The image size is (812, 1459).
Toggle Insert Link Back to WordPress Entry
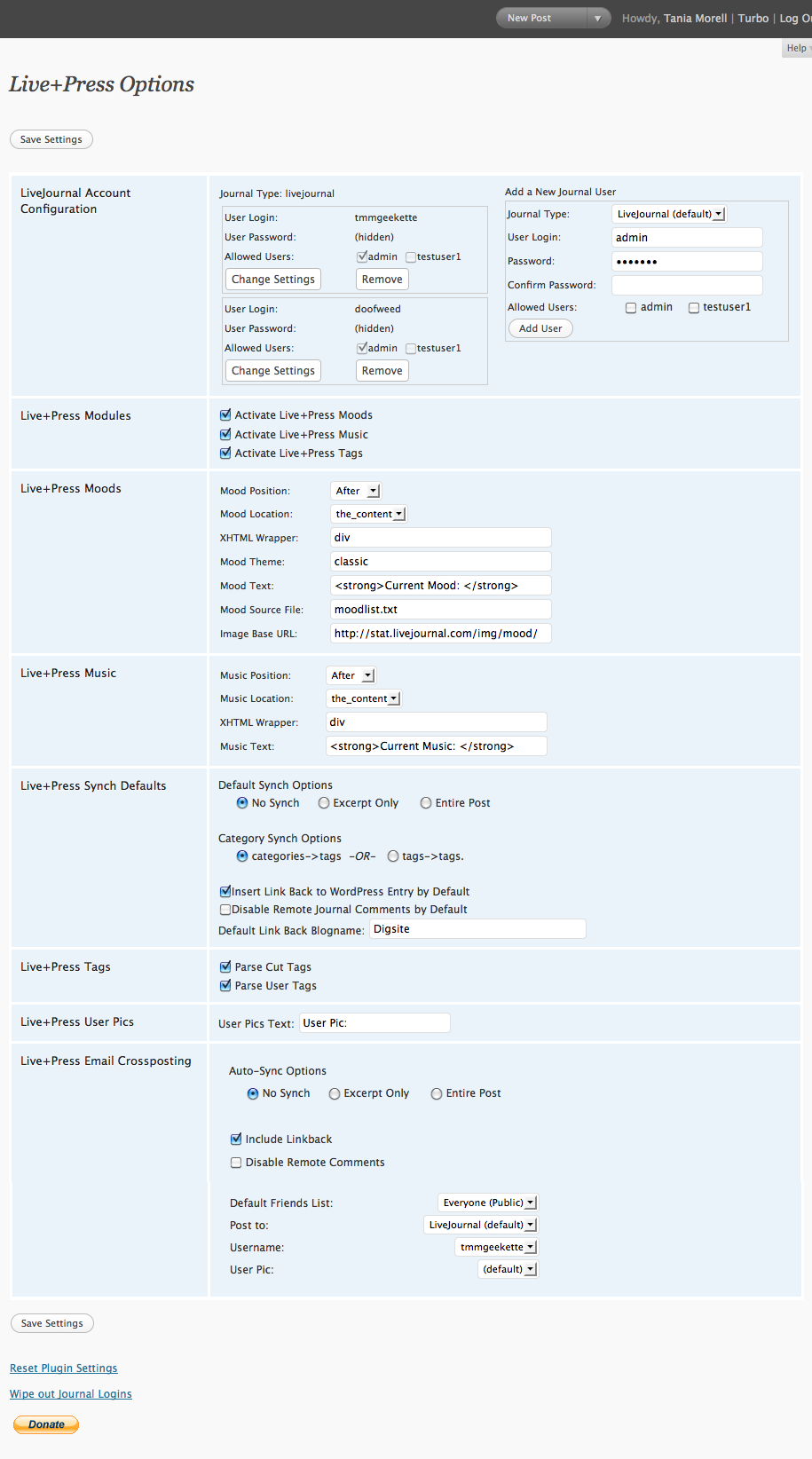click(x=225, y=891)
